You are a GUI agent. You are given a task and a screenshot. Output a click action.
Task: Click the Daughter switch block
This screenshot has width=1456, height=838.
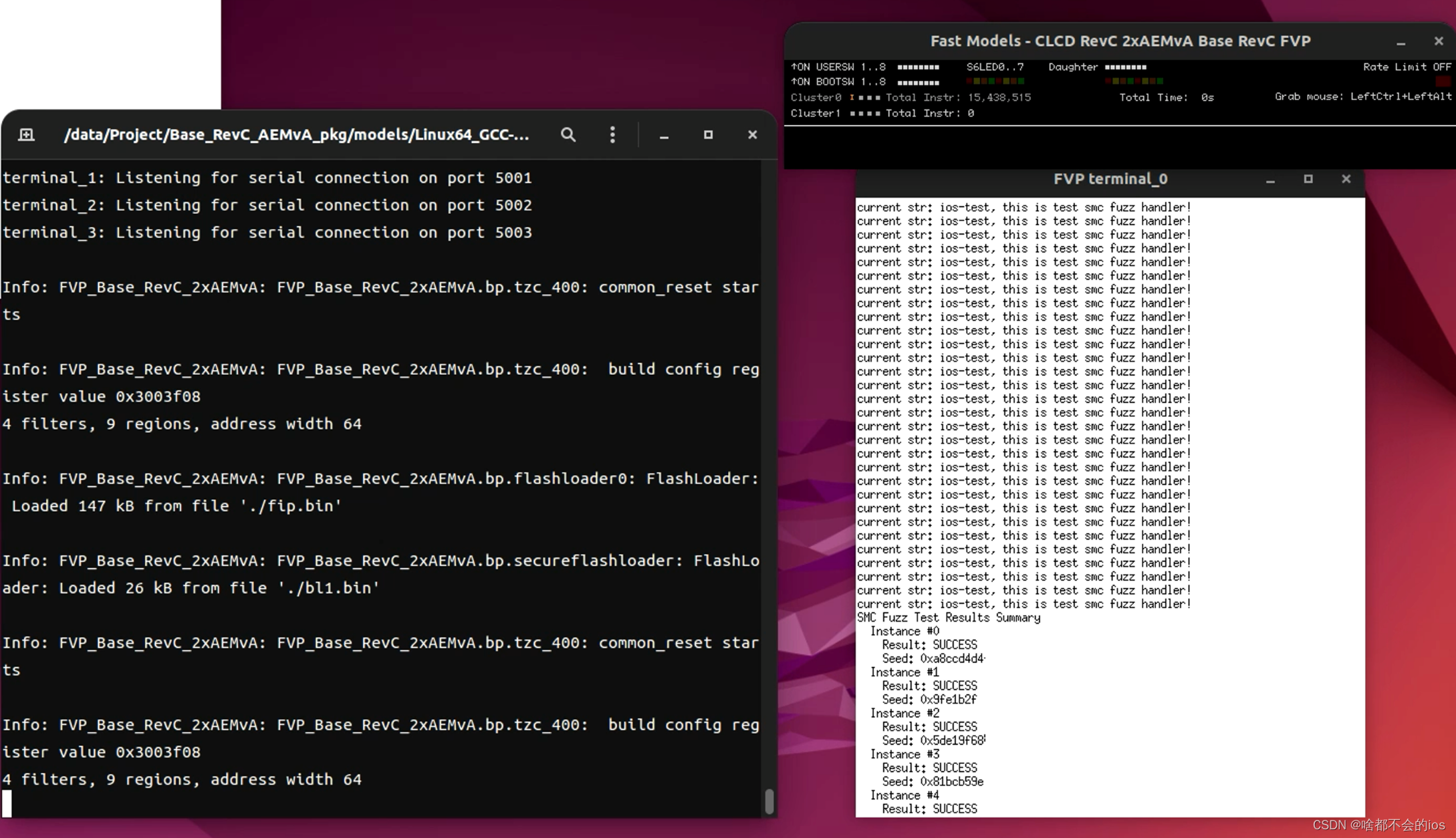[x=1125, y=67]
